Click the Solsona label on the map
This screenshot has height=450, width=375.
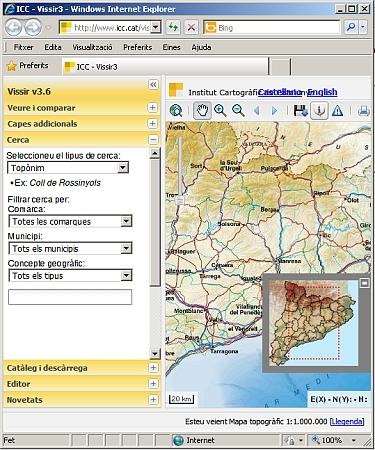tap(229, 224)
